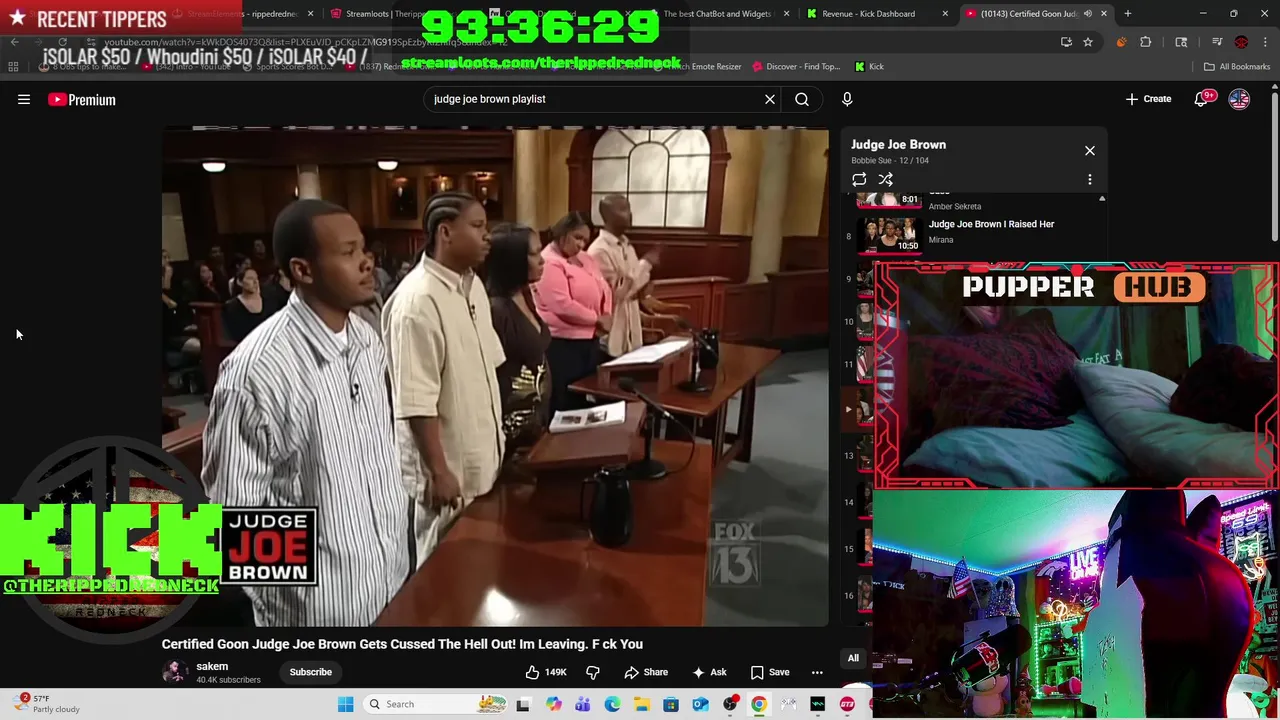The height and width of the screenshot is (720, 1280).
Task: Open the Chrome three-dot menu
Action: pyautogui.click(x=1265, y=42)
